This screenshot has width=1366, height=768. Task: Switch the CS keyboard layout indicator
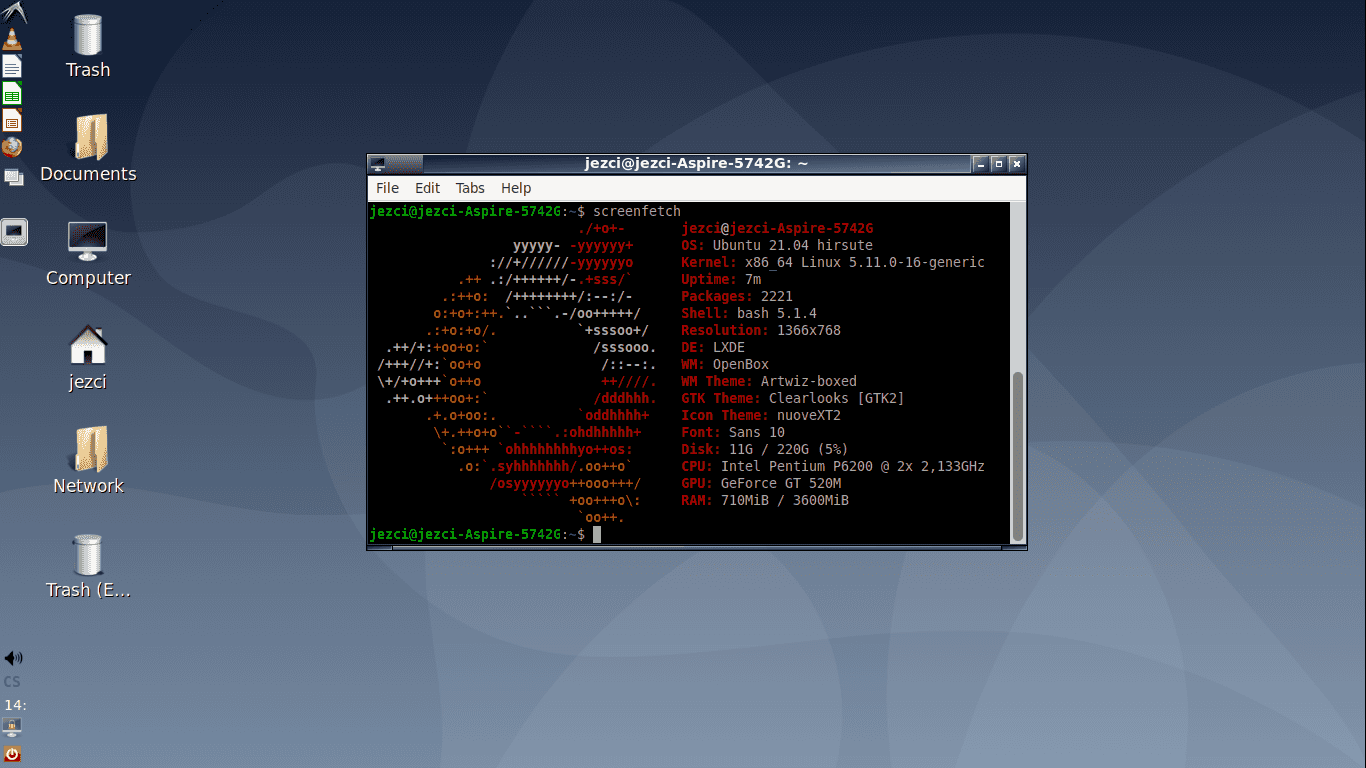[x=12, y=680]
